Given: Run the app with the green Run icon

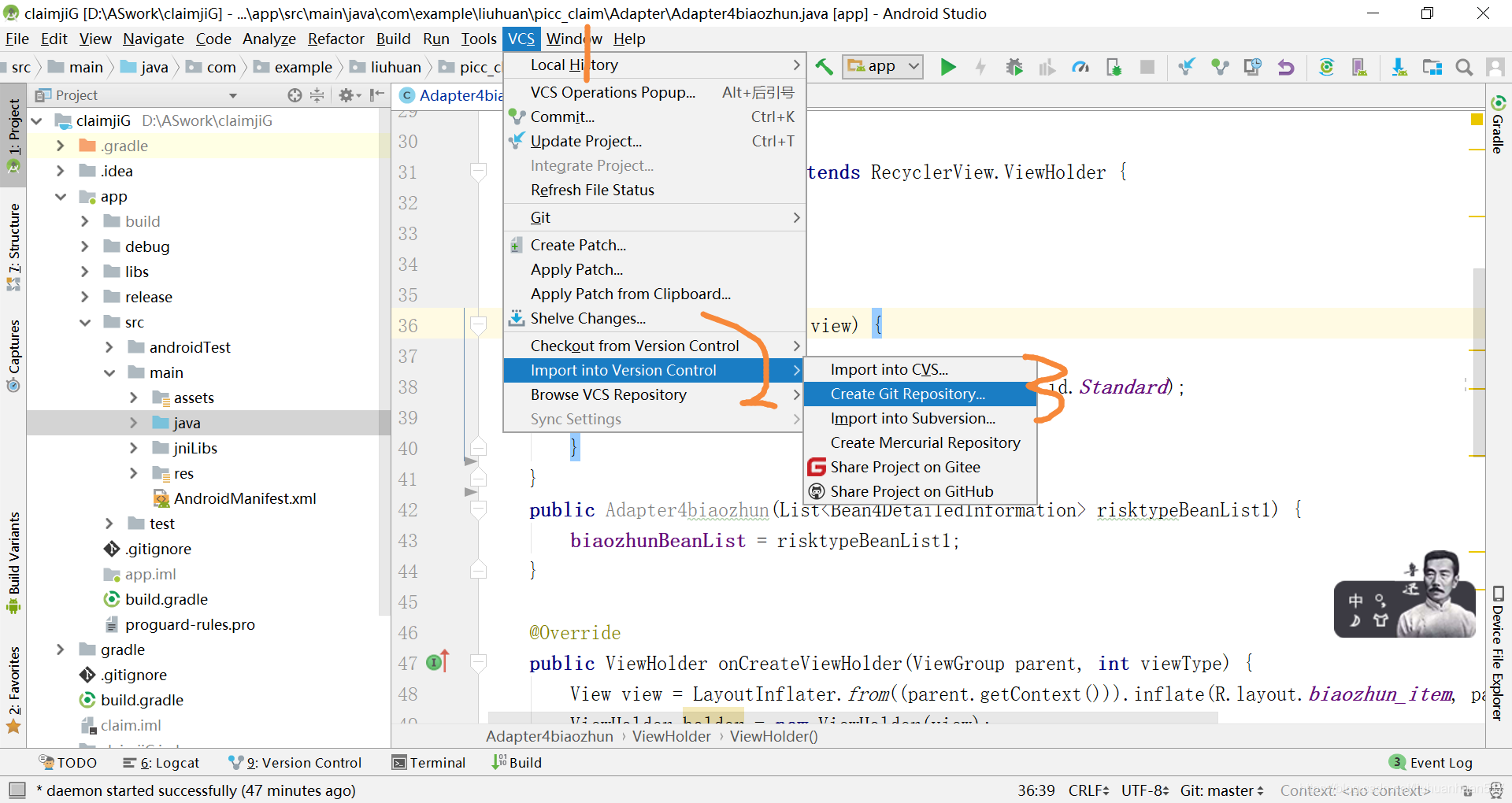Looking at the screenshot, I should point(948,66).
